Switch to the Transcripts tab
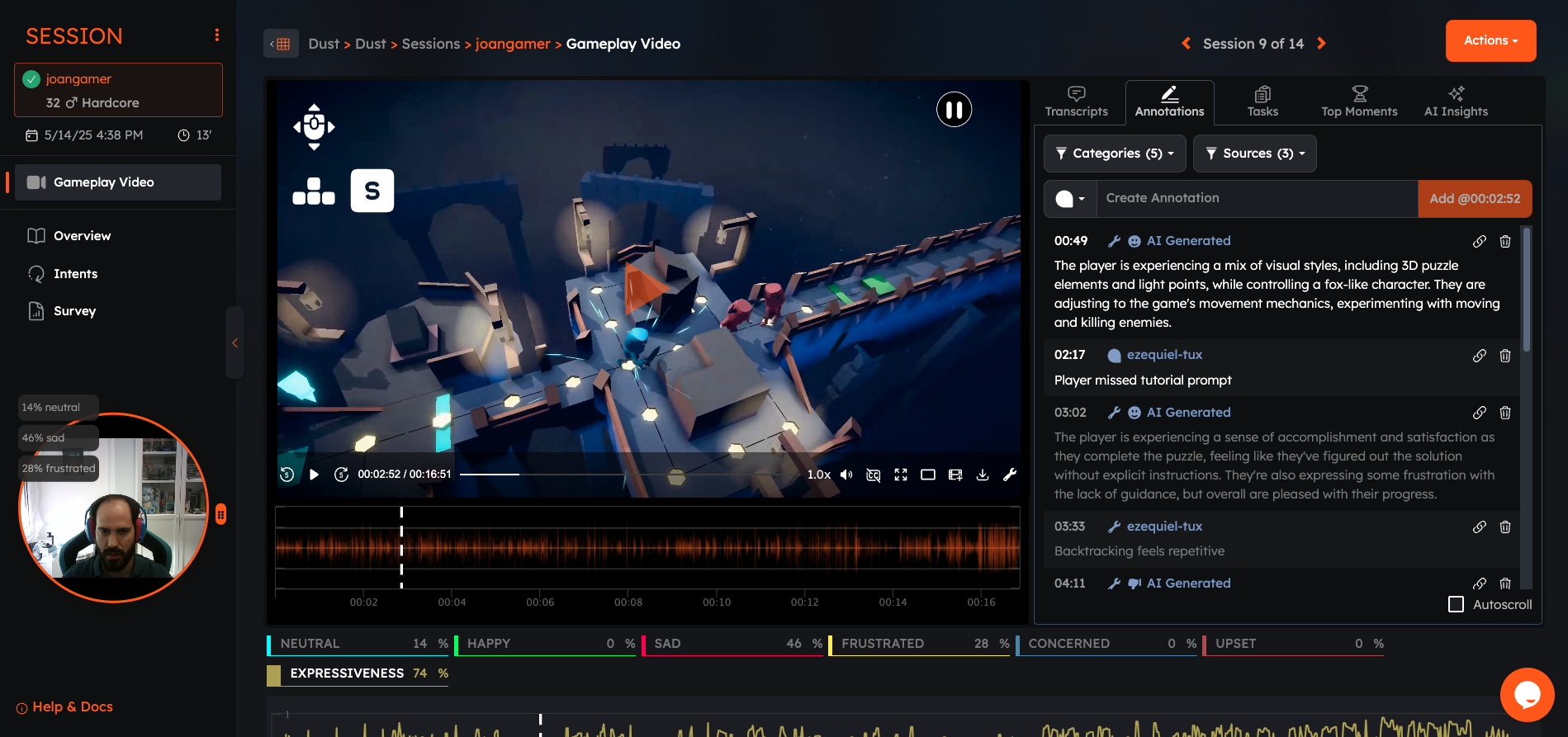Viewport: 1568px width, 737px height. [1076, 102]
